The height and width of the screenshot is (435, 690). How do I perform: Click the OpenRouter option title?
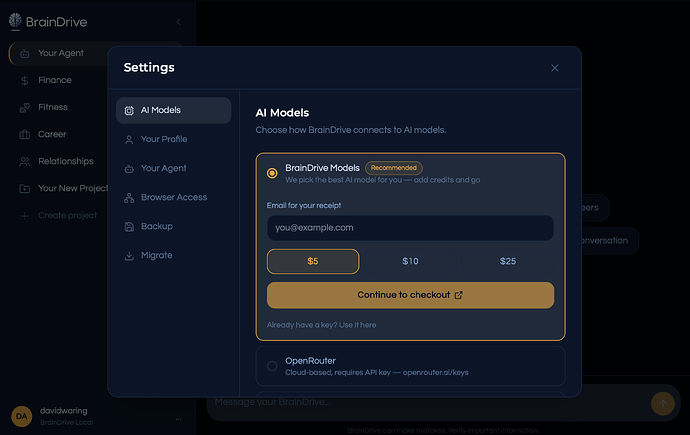310,361
